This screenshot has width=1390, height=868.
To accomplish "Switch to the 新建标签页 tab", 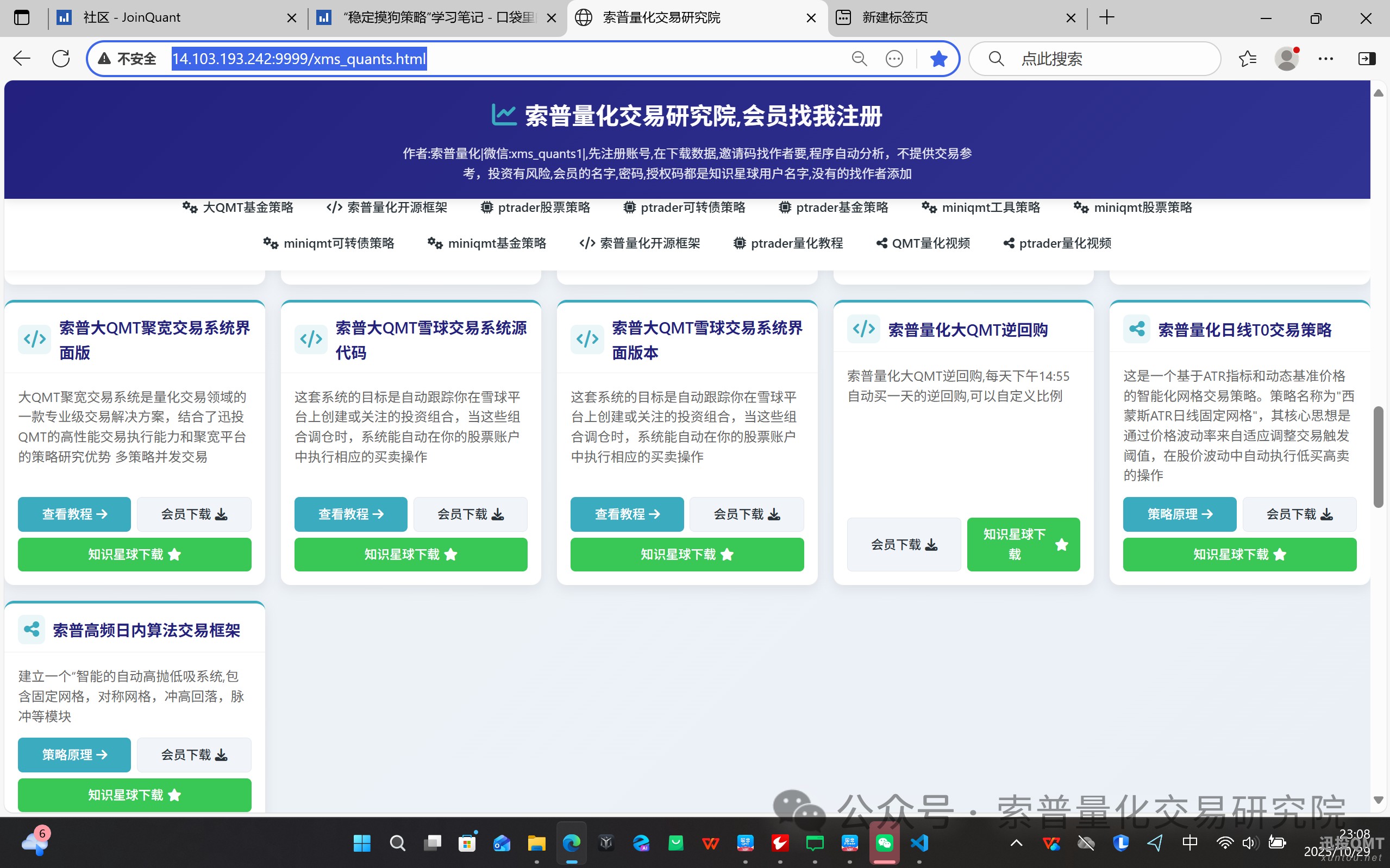I will click(x=894, y=17).
